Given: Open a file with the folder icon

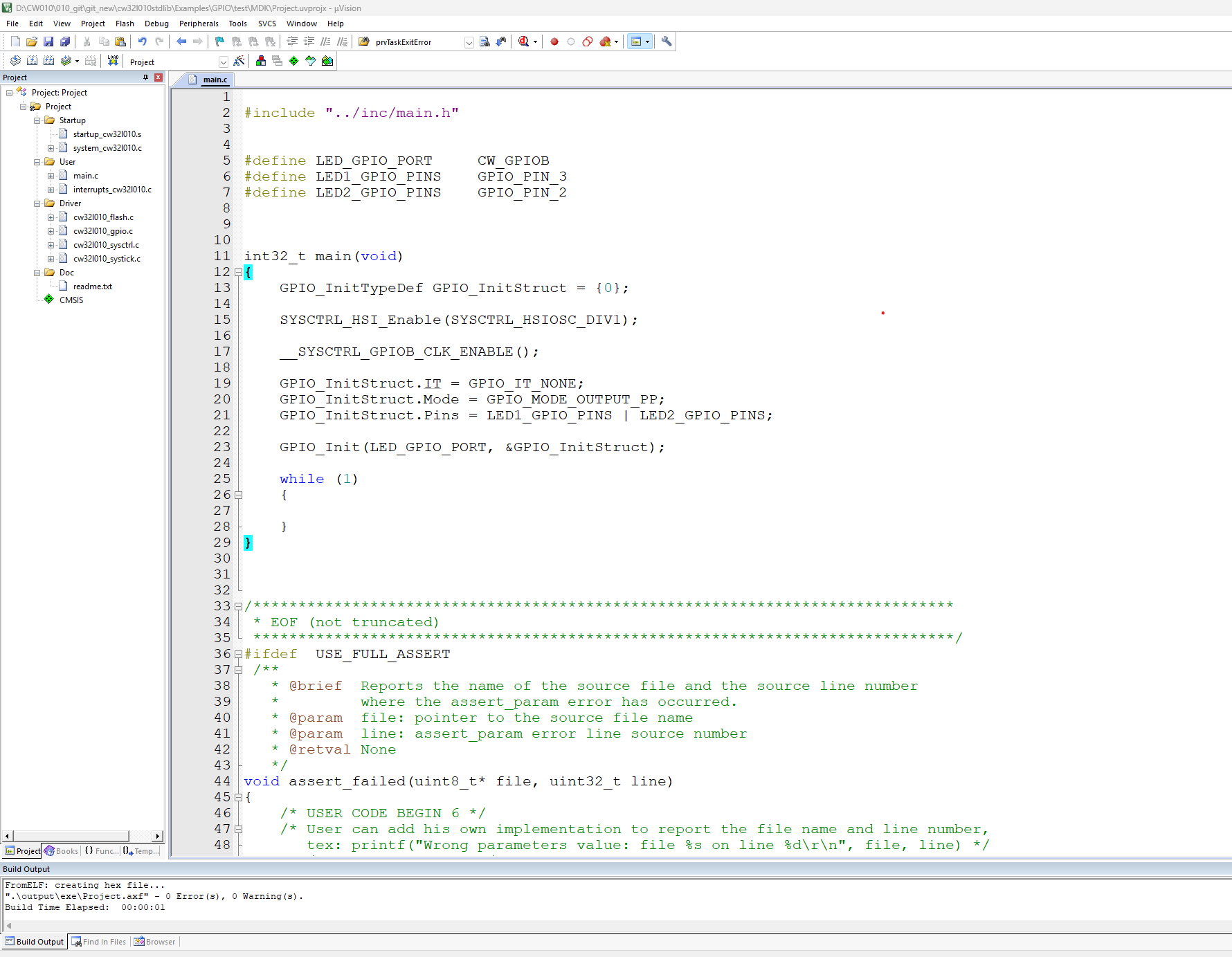Looking at the screenshot, I should [32, 42].
